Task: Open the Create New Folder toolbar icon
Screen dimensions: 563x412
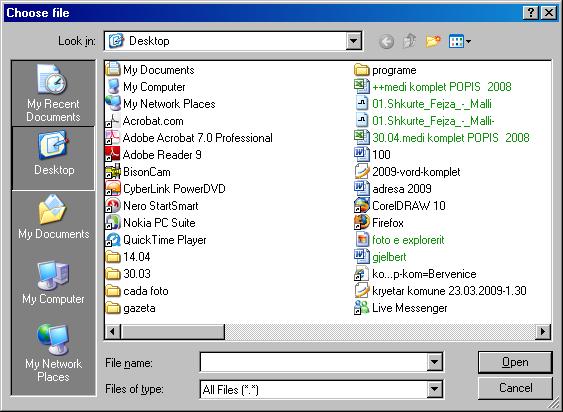Action: (433, 41)
